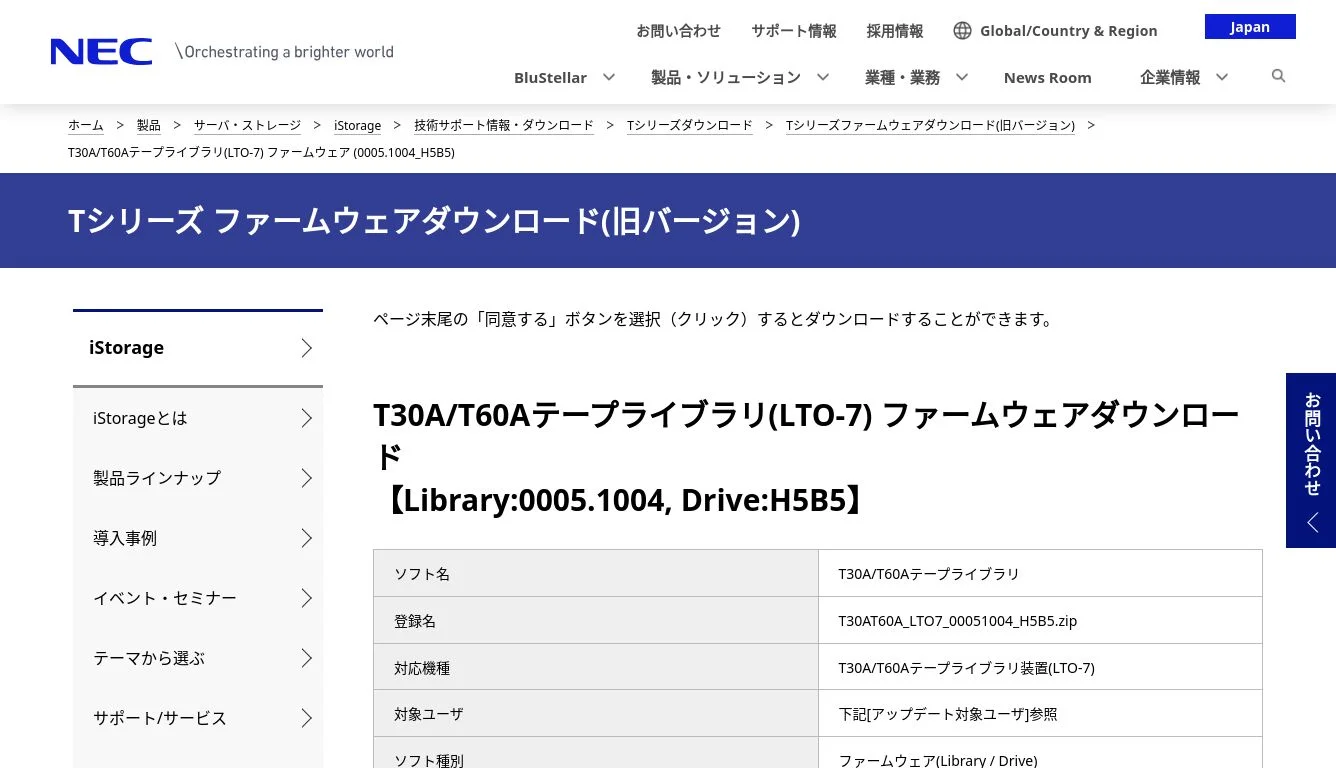Click the NEC logo
The height and width of the screenshot is (768, 1336).
coord(101,52)
